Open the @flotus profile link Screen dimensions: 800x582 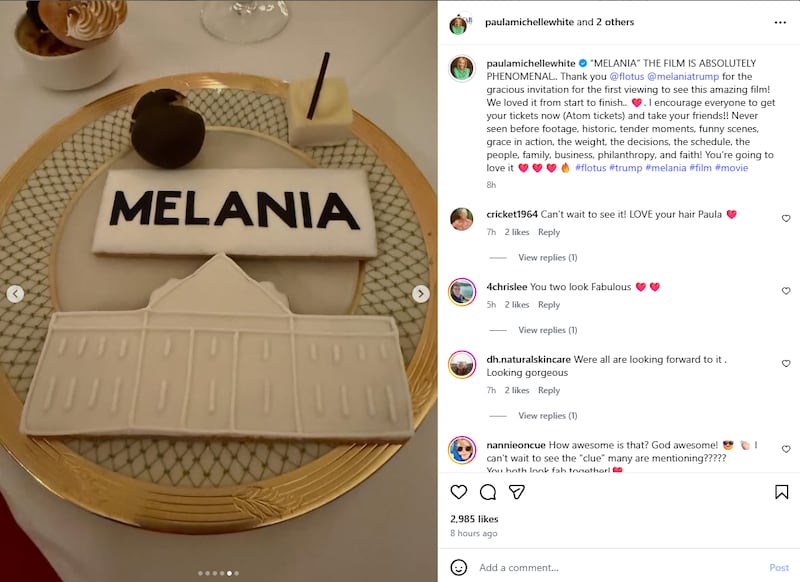pyautogui.click(x=627, y=77)
